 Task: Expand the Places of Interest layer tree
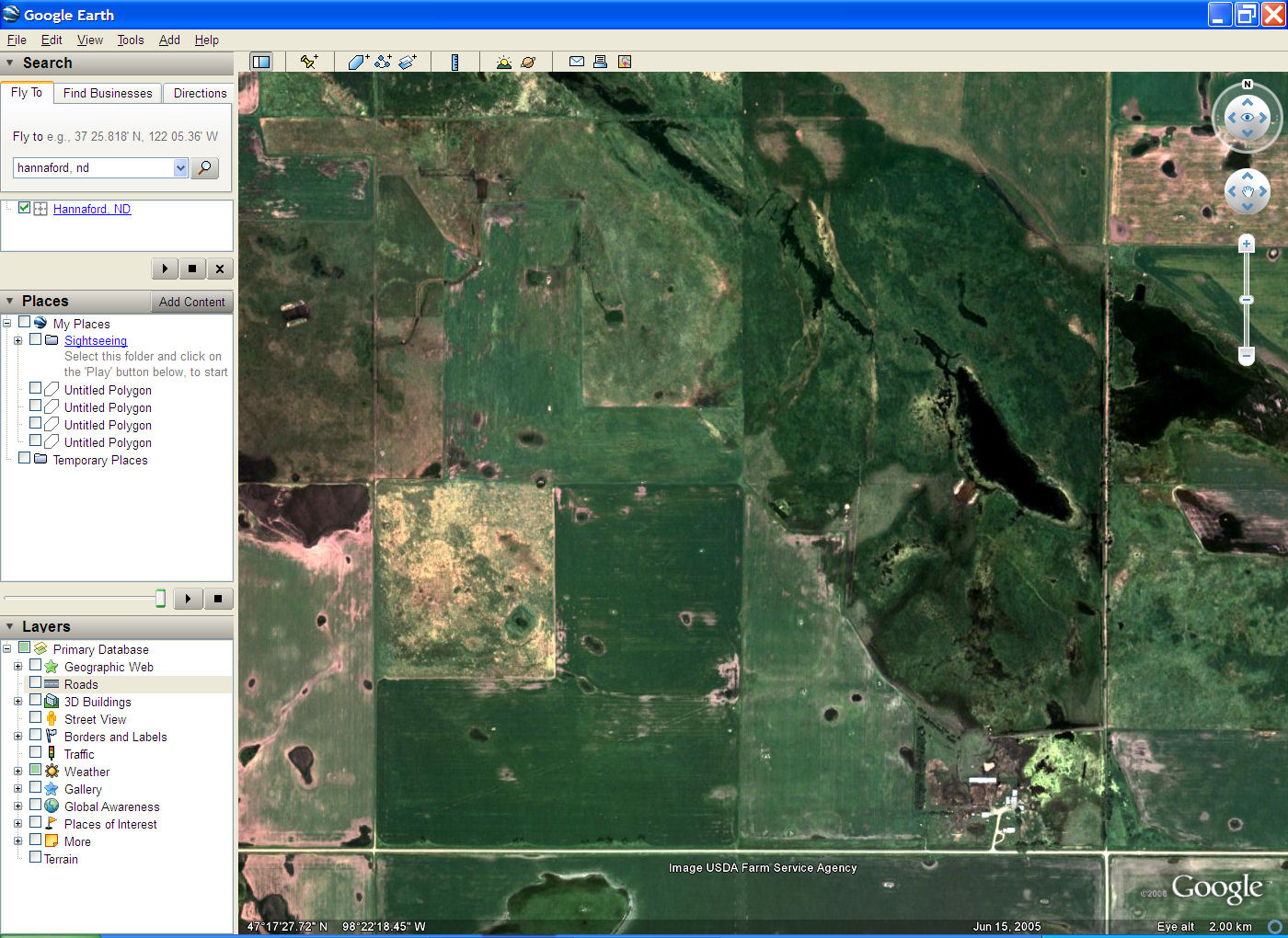17,823
